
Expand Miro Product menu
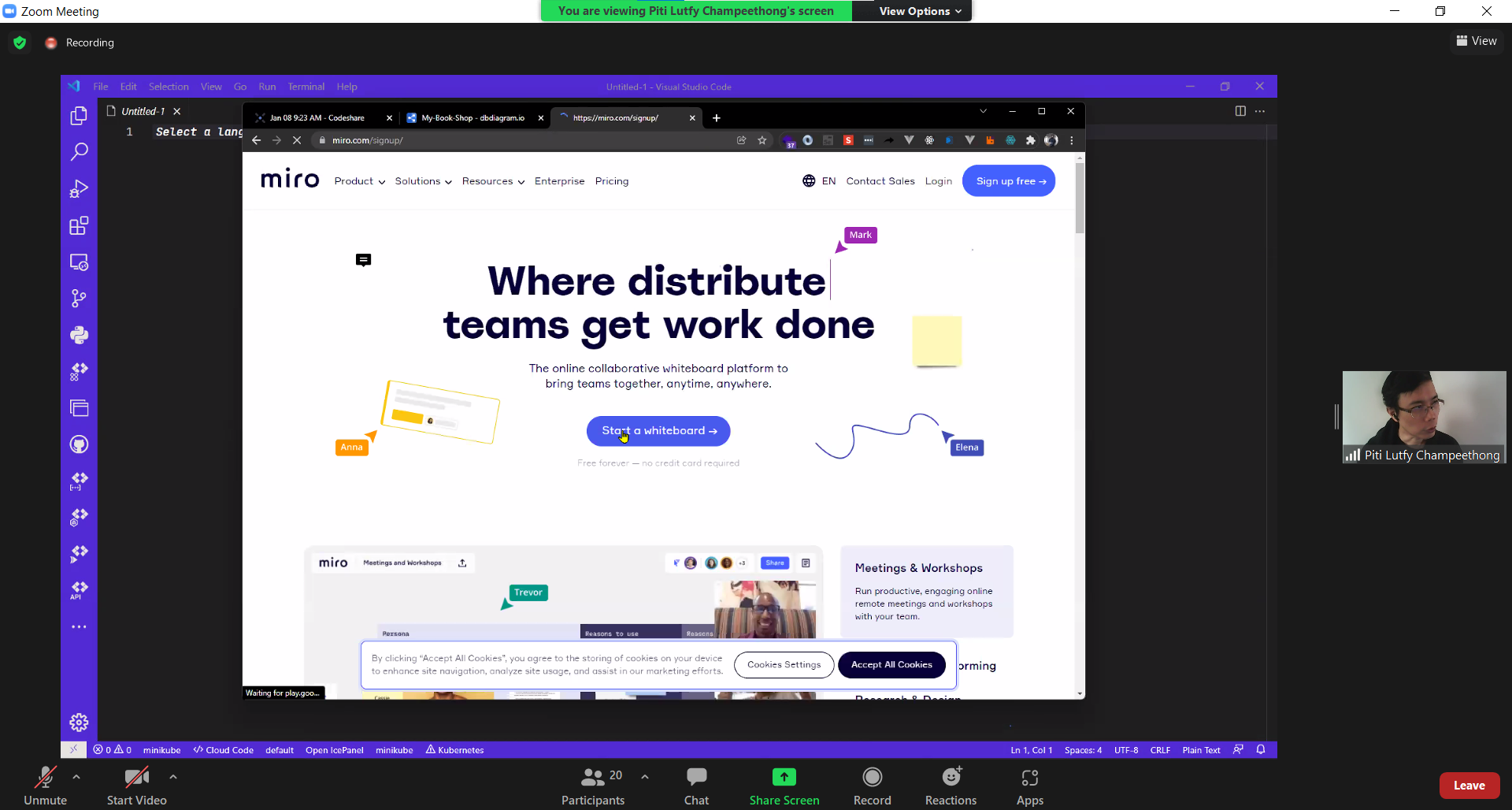(x=359, y=181)
